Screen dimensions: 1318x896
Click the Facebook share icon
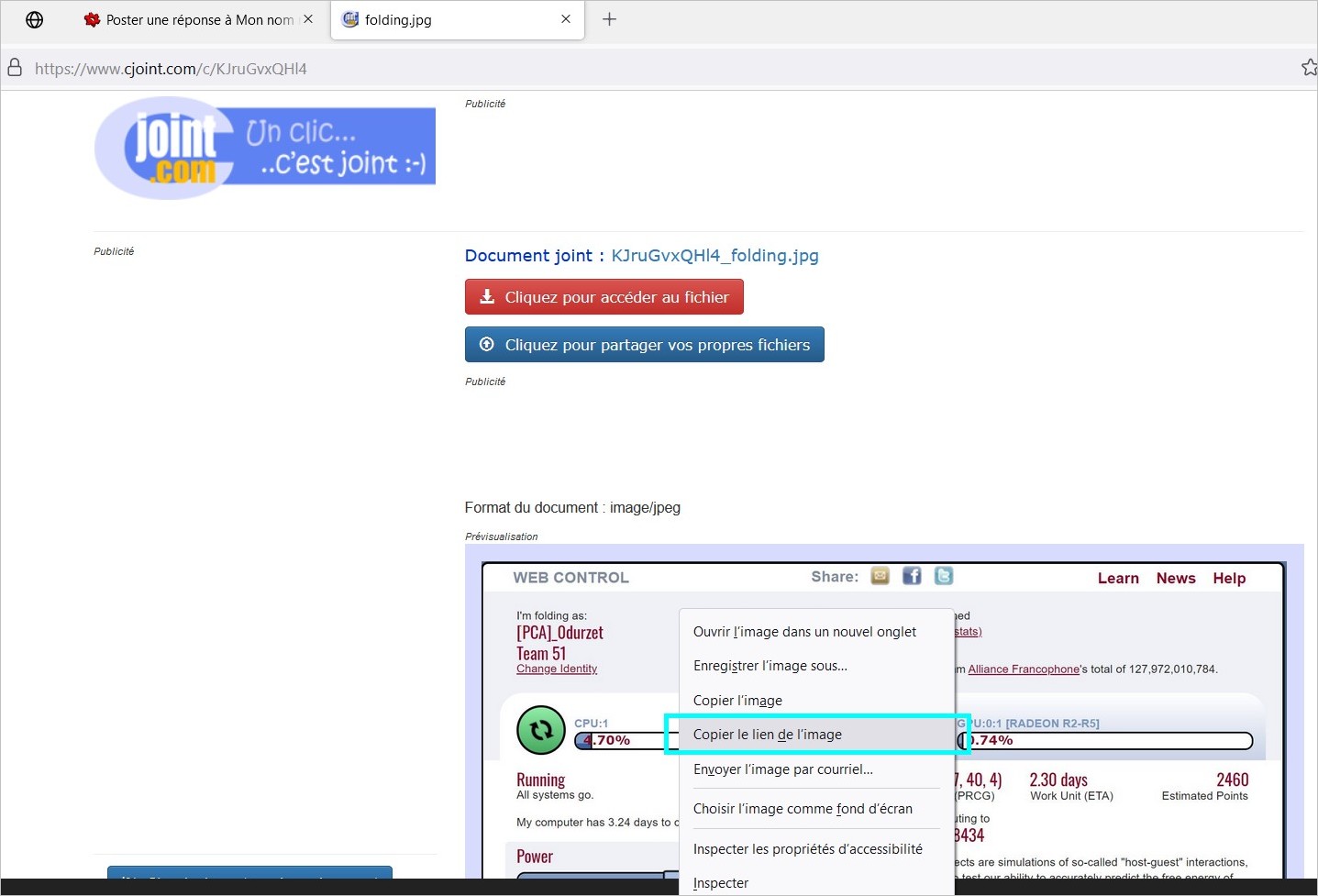click(x=912, y=576)
